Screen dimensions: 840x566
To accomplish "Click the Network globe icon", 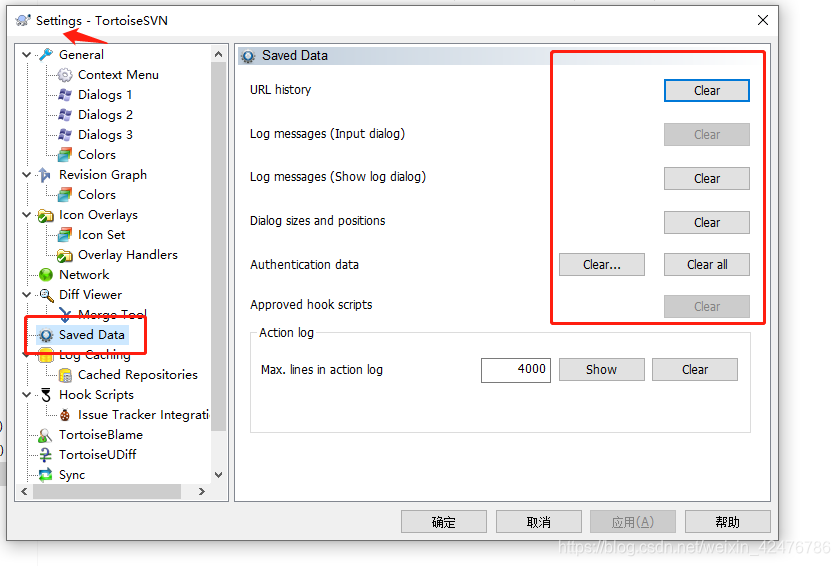I will pyautogui.click(x=46, y=275).
